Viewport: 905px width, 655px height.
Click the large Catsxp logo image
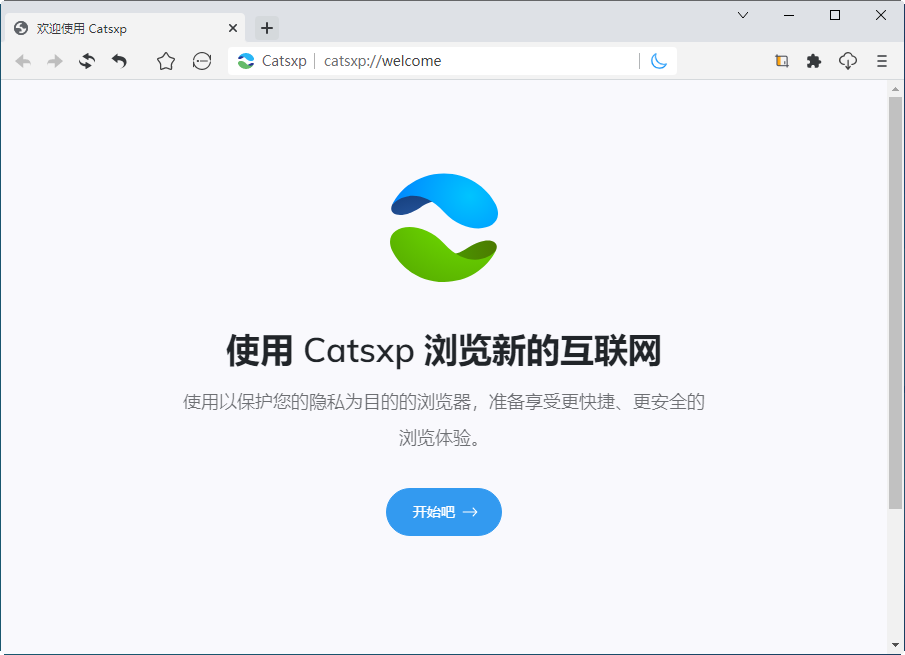pos(444,227)
